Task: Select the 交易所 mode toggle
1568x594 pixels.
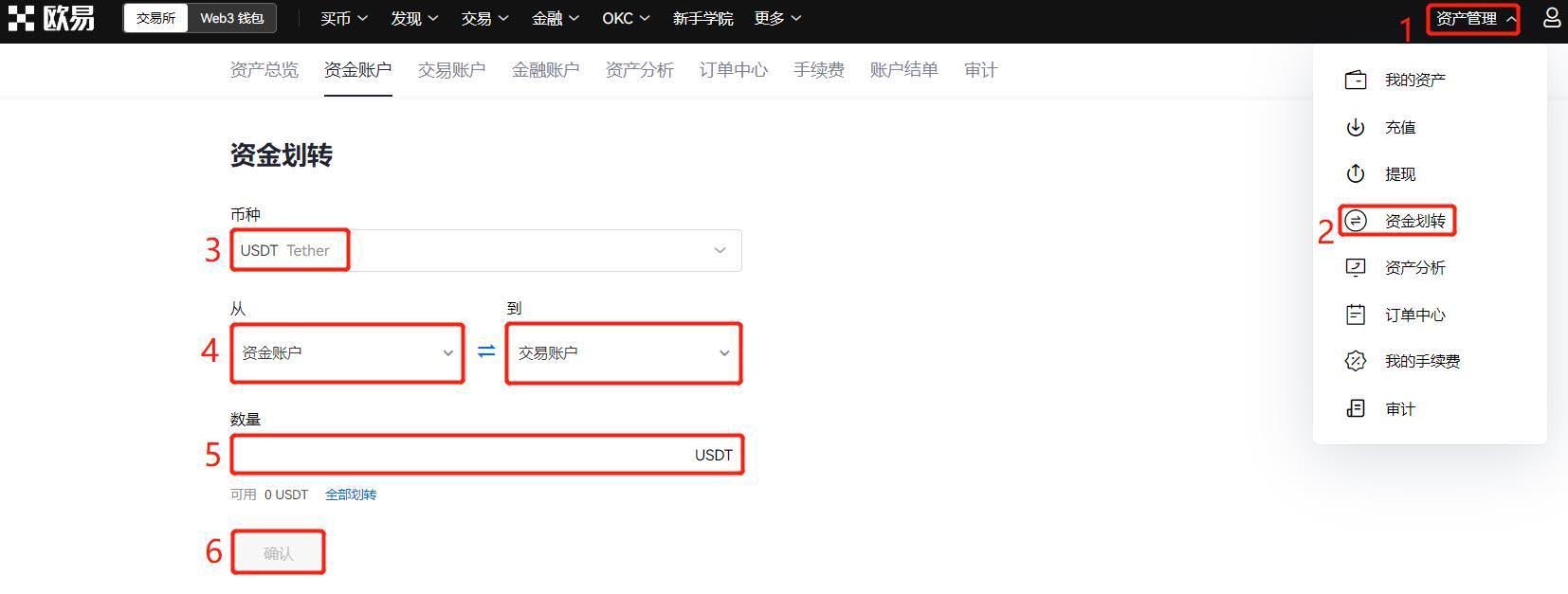Action: click(x=156, y=18)
